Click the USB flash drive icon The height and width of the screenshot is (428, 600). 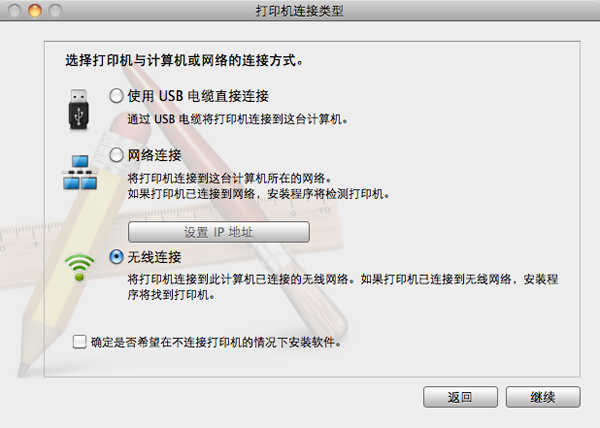(x=79, y=109)
